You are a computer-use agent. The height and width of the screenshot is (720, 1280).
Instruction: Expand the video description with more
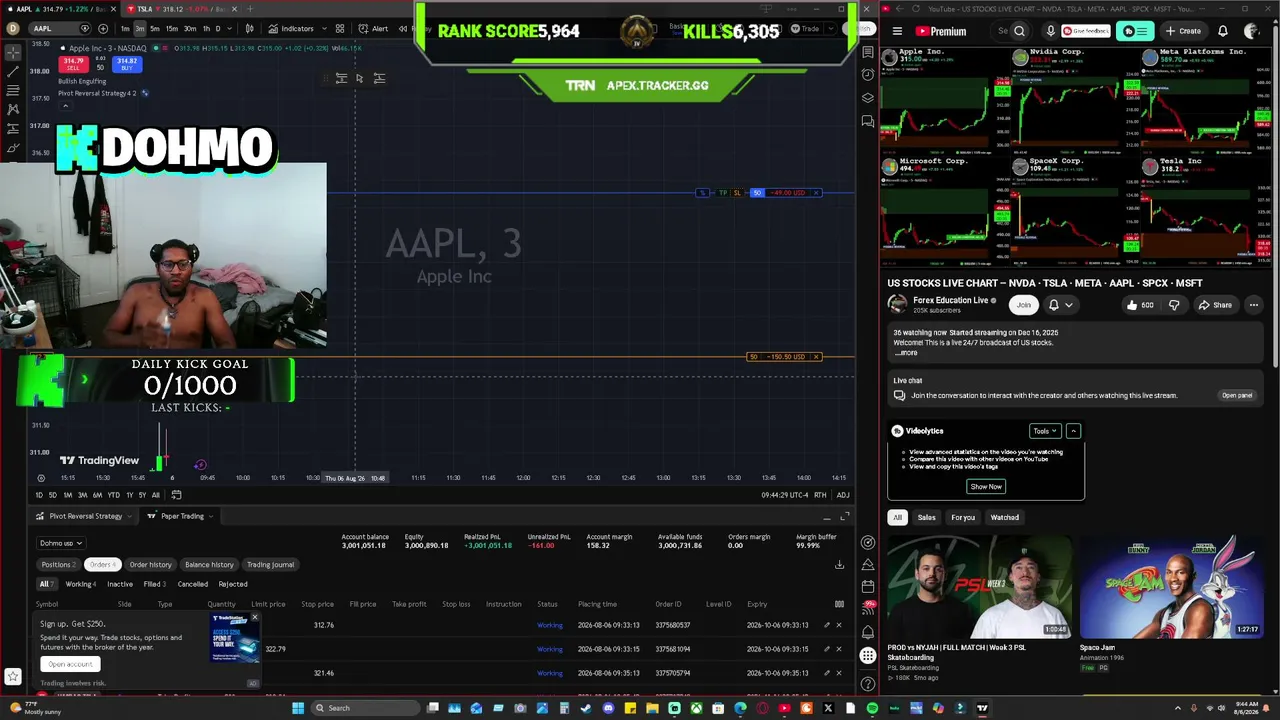[x=907, y=353]
